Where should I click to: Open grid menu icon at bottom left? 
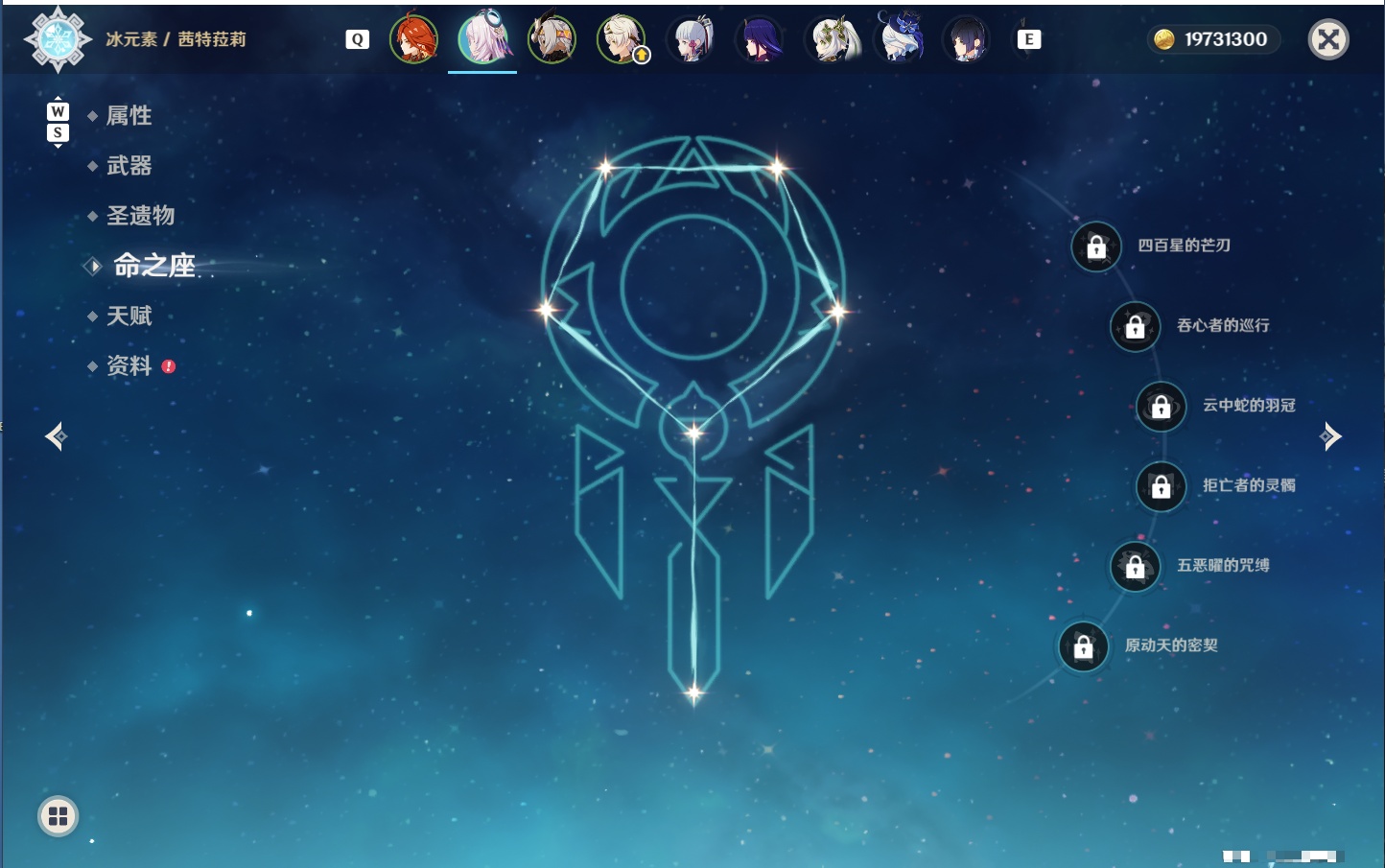click(x=58, y=816)
